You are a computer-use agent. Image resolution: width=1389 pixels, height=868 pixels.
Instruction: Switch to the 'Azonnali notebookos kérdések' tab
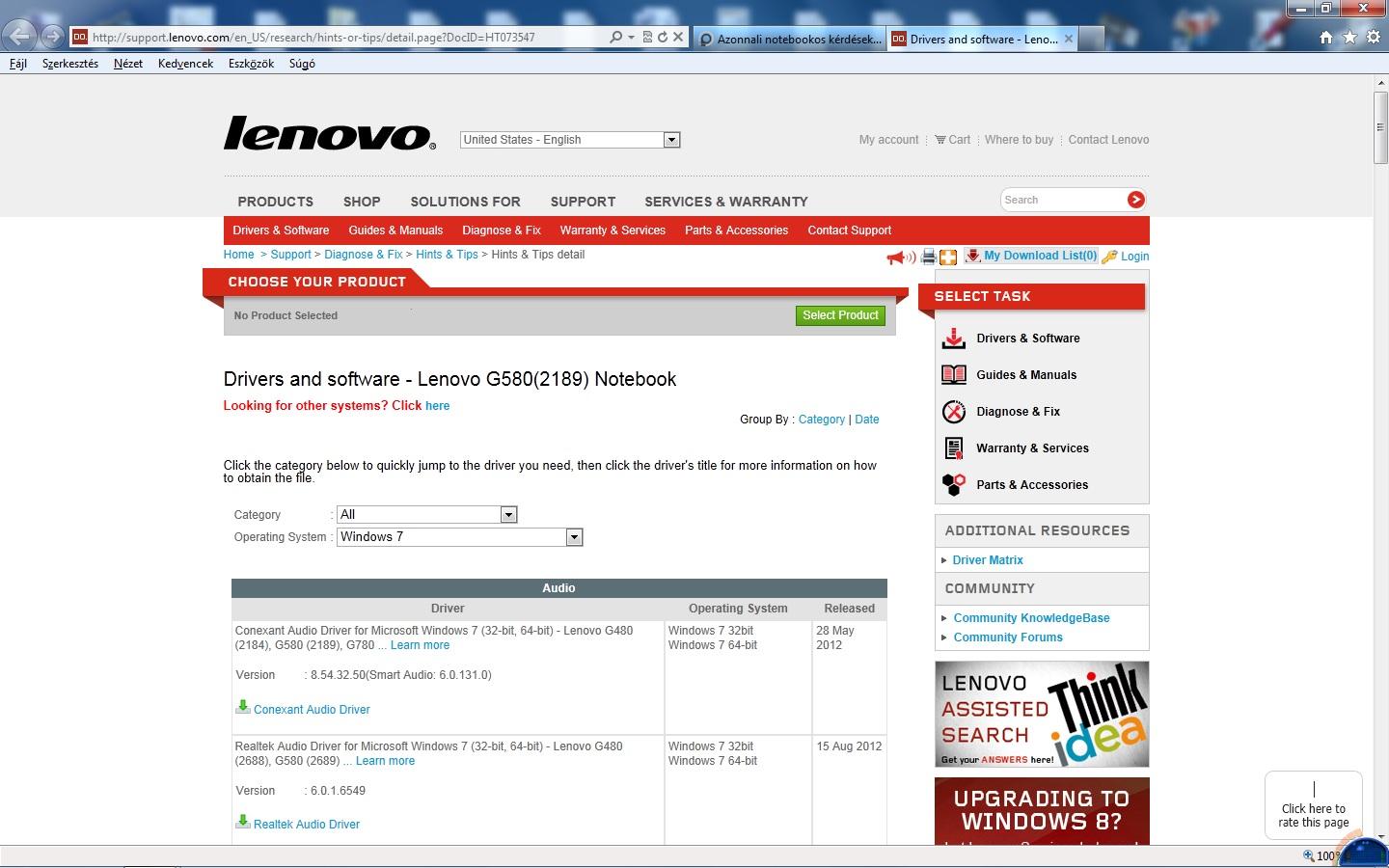[x=789, y=39]
